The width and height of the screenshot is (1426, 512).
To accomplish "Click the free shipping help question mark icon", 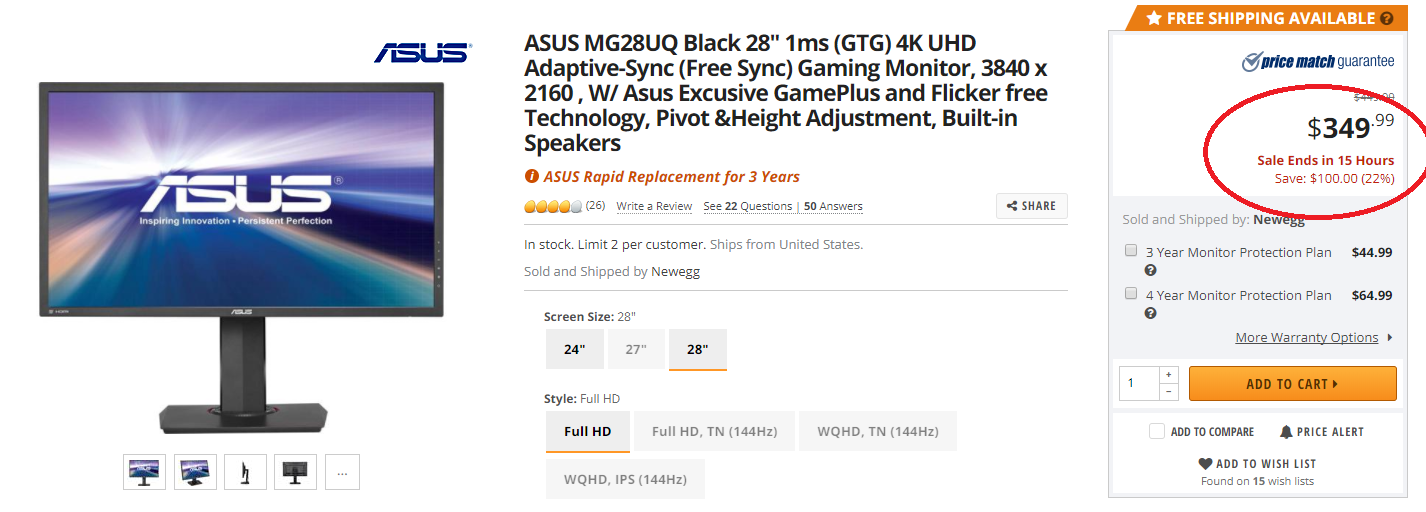I will tap(1386, 18).
